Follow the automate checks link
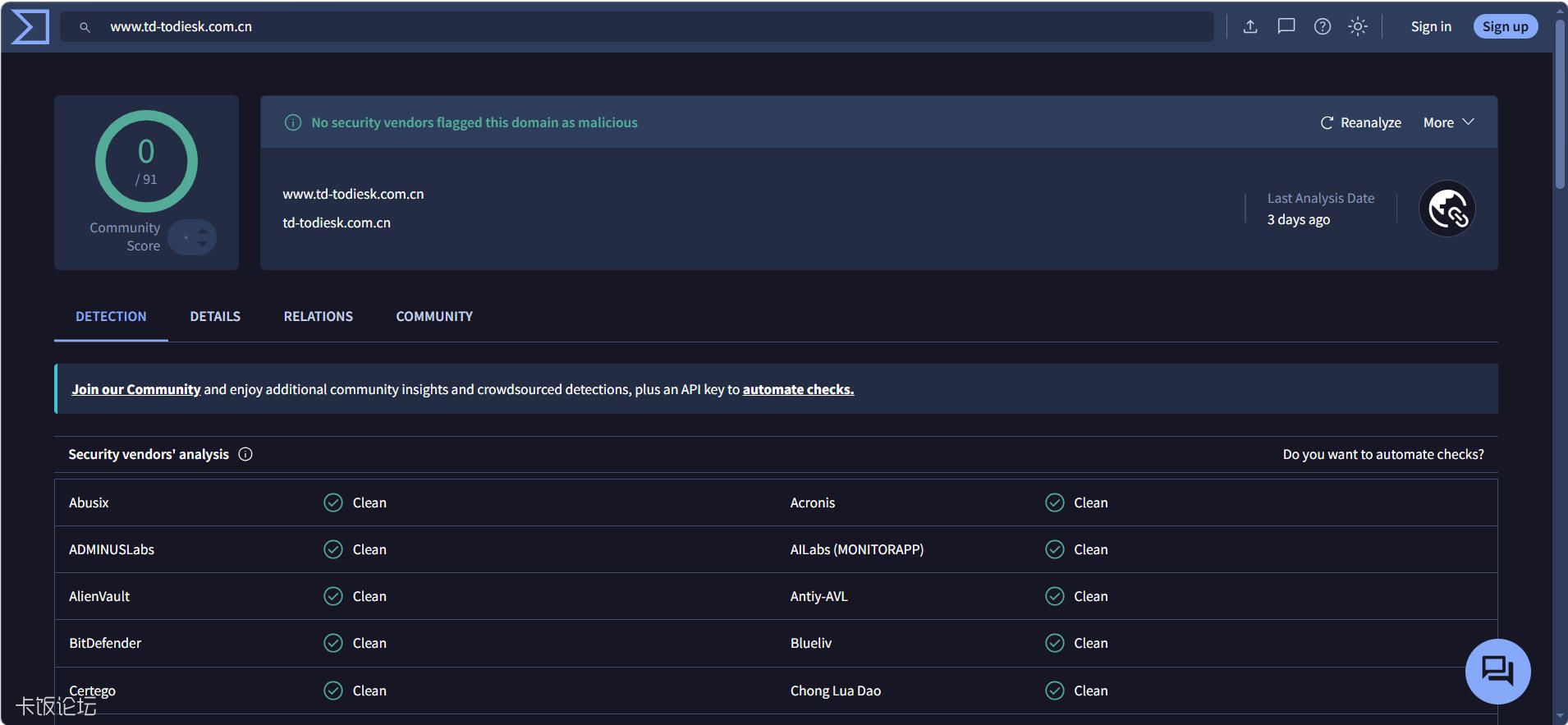The width and height of the screenshot is (1568, 725). pyautogui.click(x=798, y=389)
